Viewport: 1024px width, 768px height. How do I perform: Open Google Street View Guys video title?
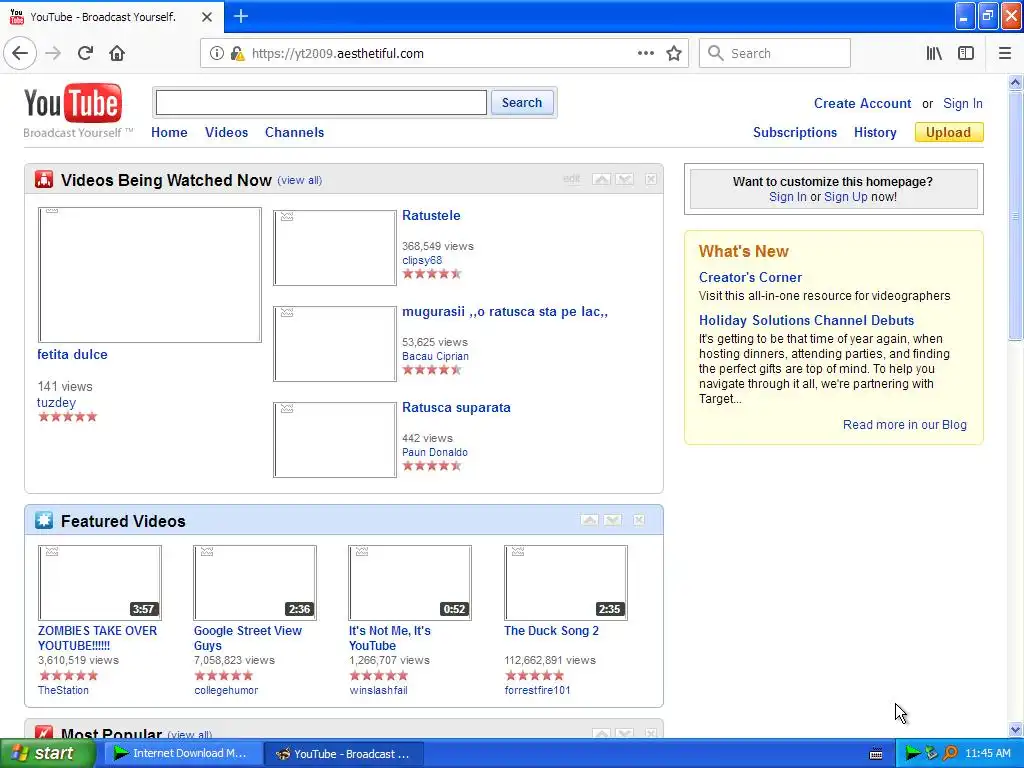coord(248,638)
